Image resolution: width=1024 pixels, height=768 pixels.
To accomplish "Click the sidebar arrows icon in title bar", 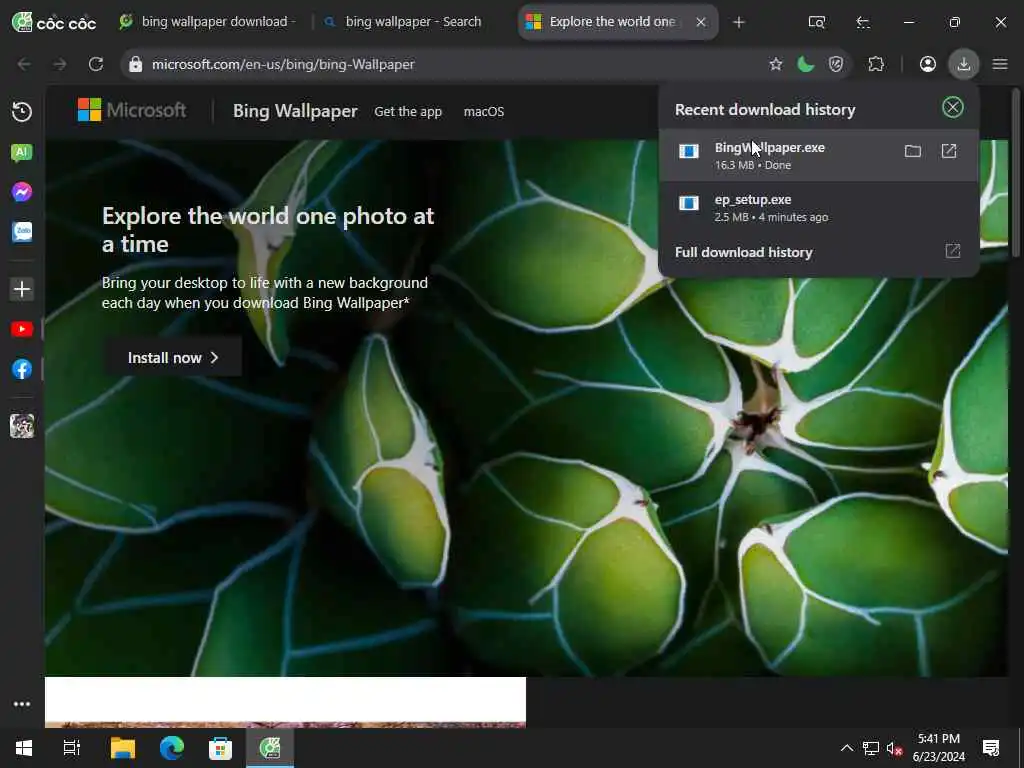I will coord(863,22).
